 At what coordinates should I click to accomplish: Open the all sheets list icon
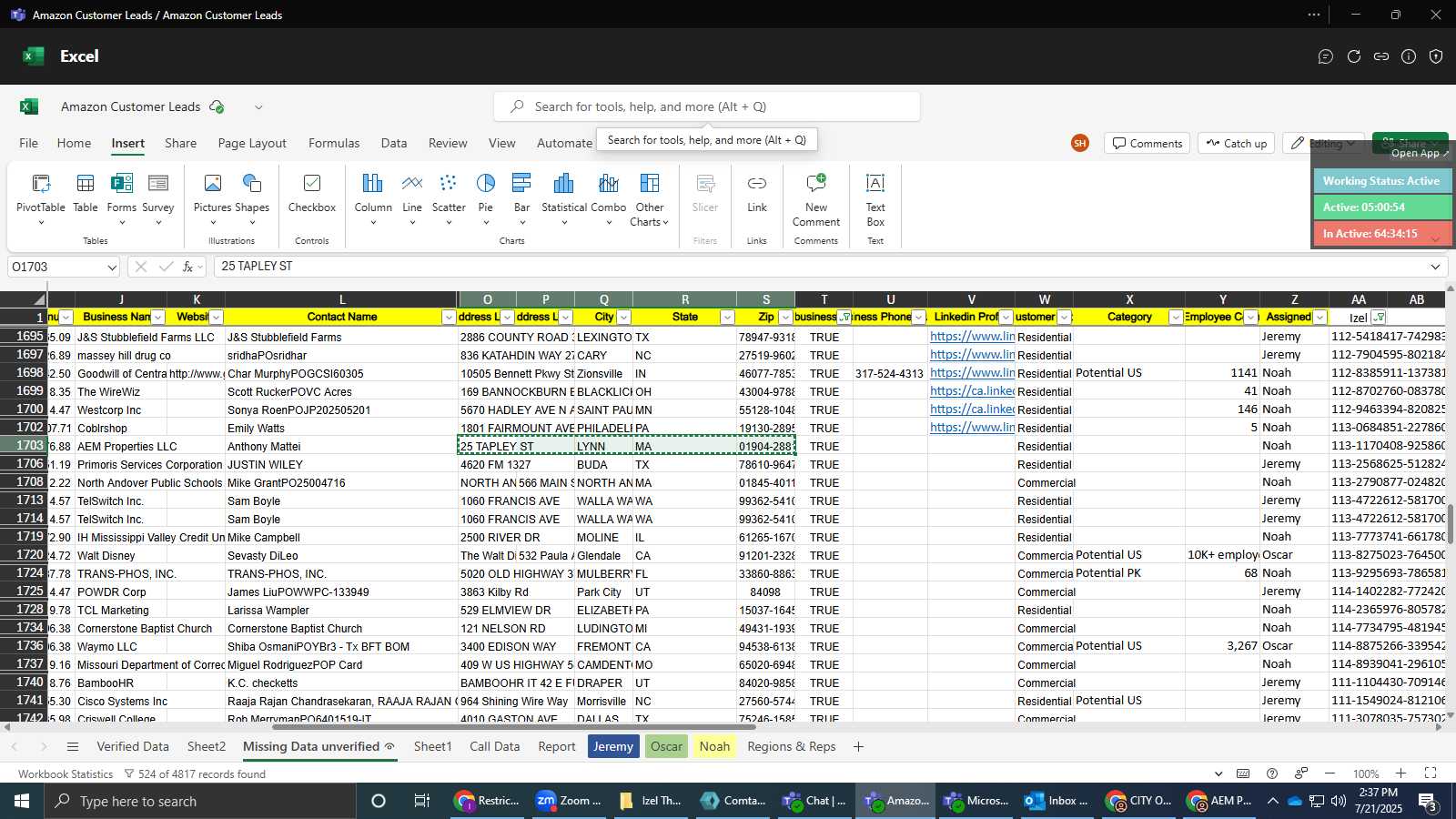73,747
